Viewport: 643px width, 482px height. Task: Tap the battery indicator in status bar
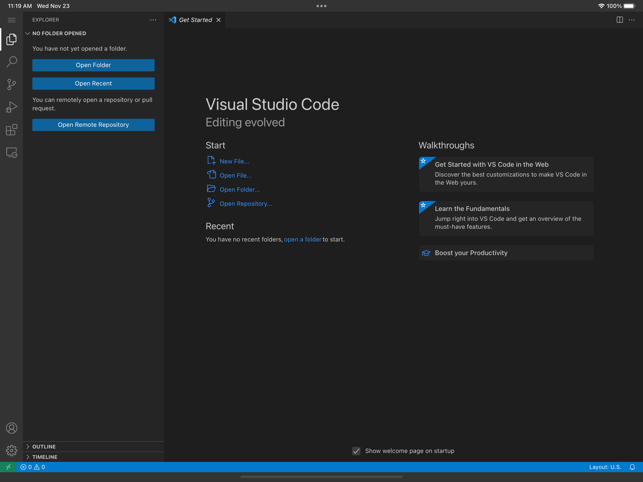click(x=629, y=6)
